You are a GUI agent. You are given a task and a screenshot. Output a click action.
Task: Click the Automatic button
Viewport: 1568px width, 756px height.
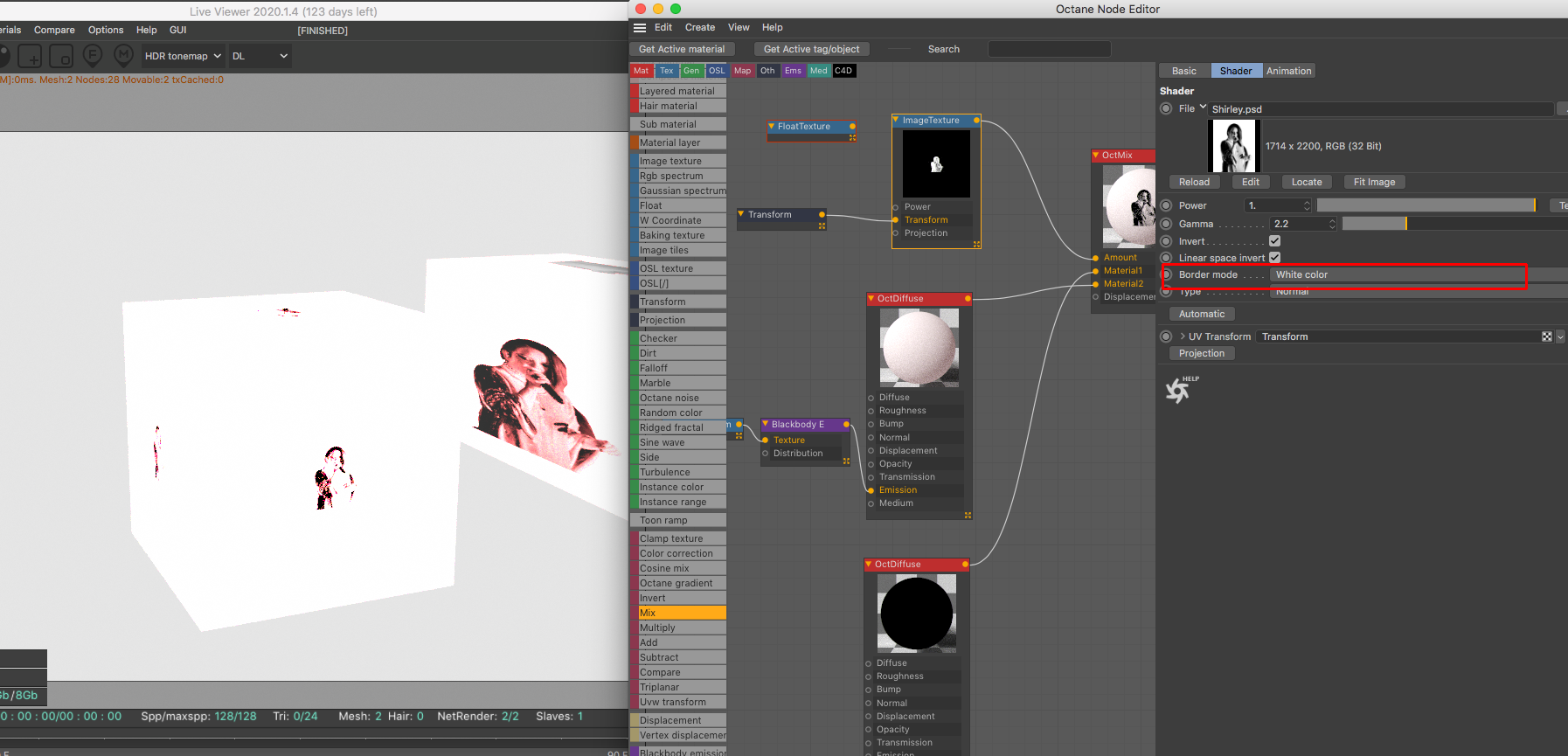(x=1202, y=314)
